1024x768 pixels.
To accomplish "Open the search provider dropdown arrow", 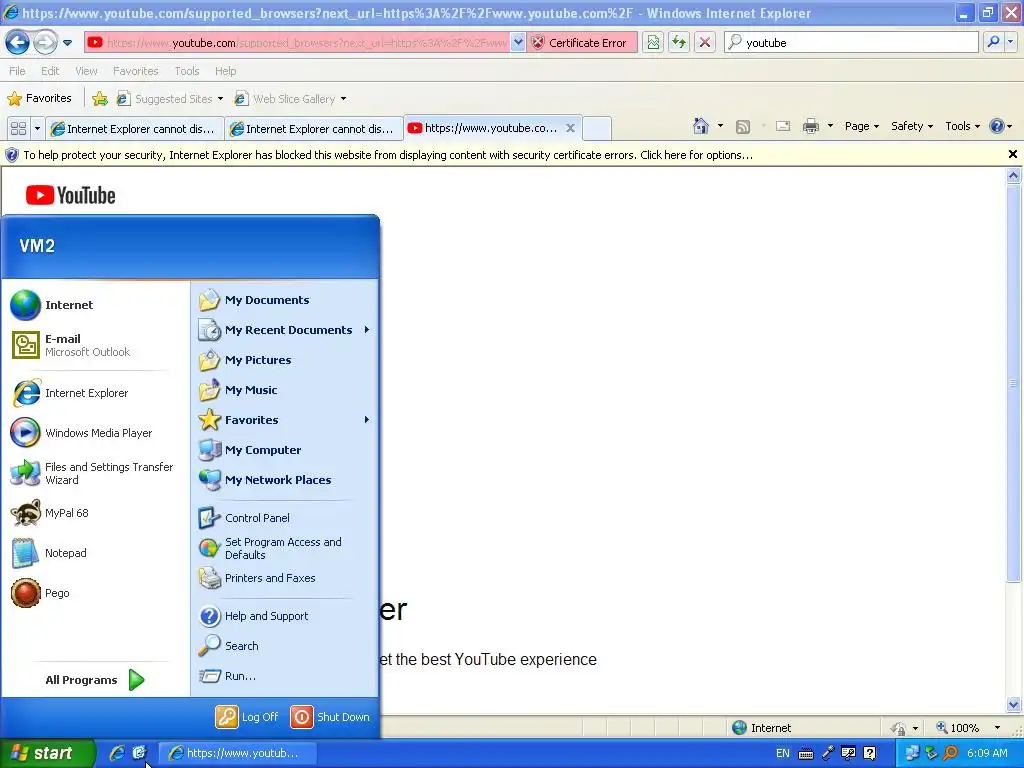I will 1010,42.
